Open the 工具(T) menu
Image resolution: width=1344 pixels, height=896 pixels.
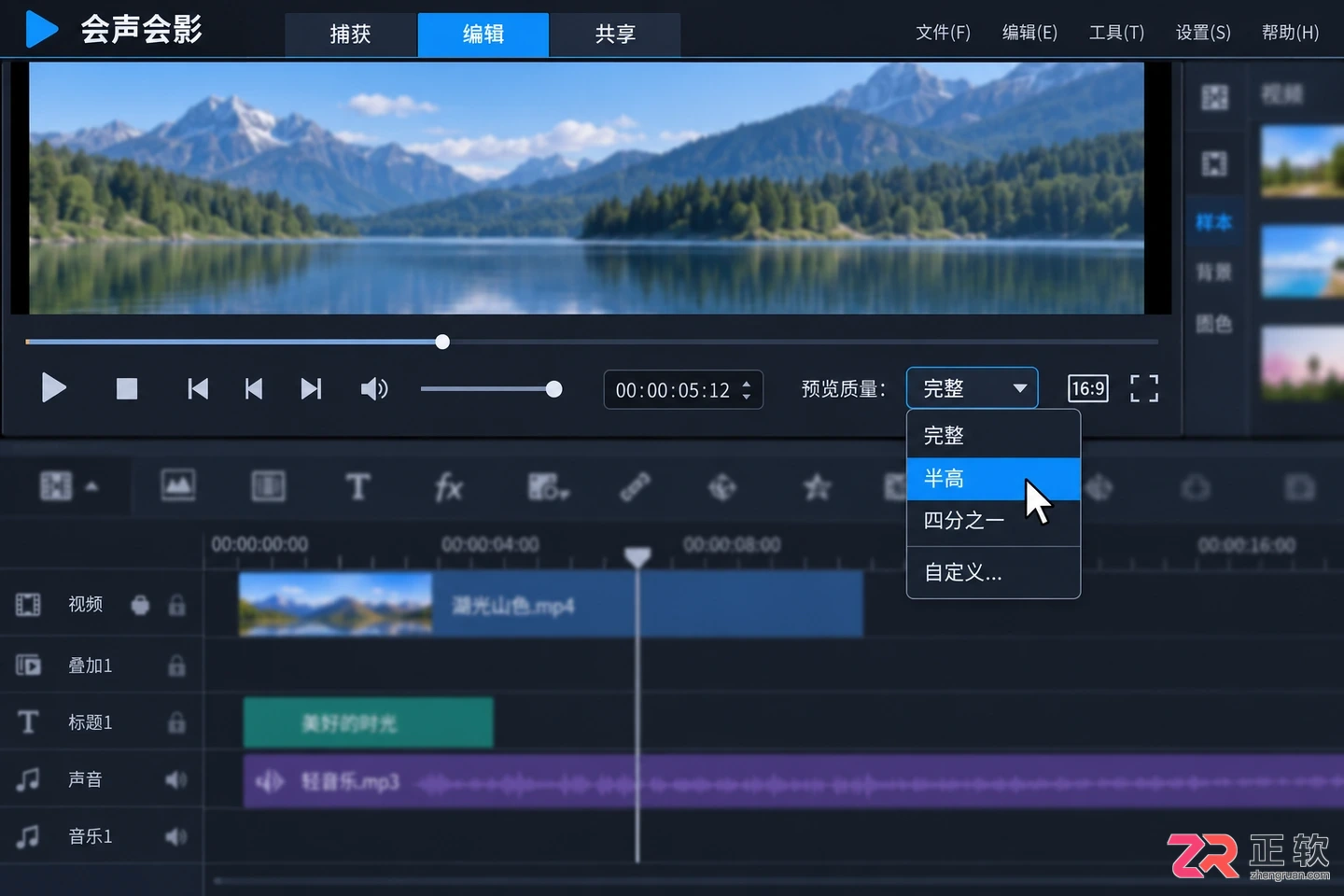(1116, 33)
